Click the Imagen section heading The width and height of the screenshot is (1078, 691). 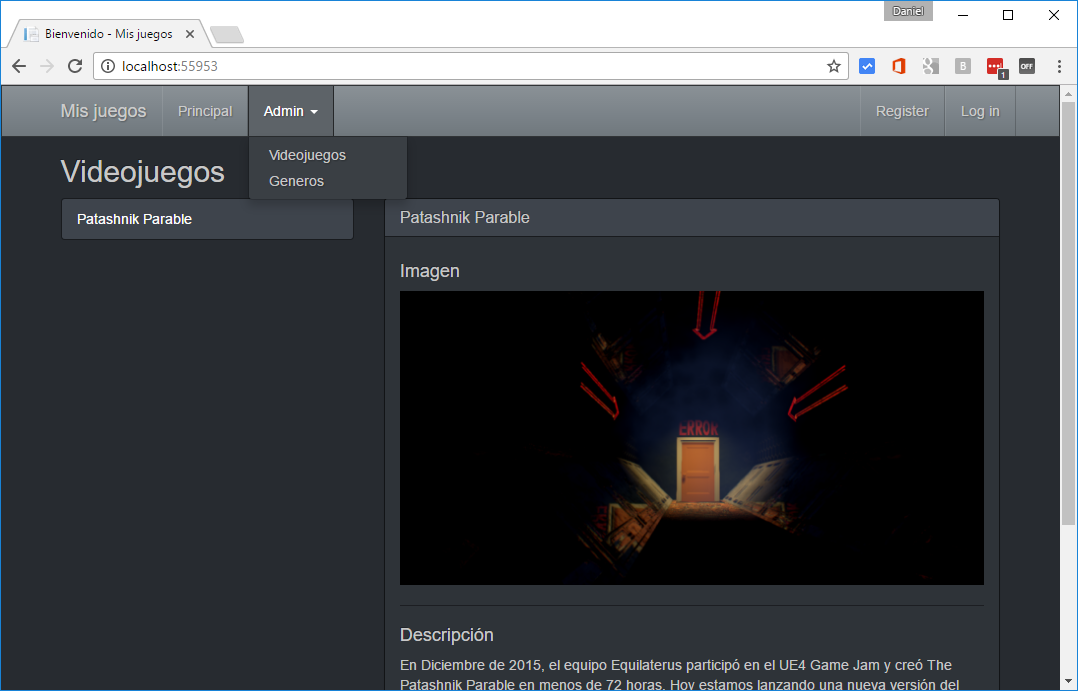[430, 271]
